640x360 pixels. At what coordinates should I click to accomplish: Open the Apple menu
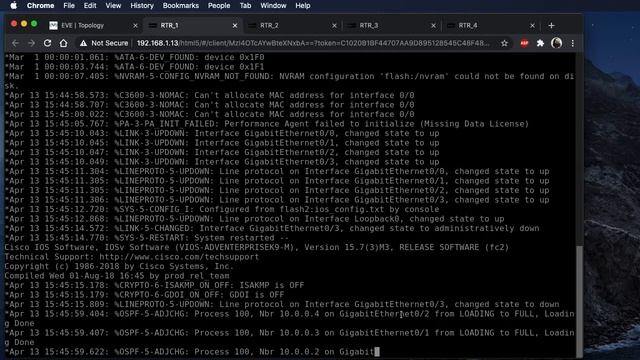coord(13,6)
